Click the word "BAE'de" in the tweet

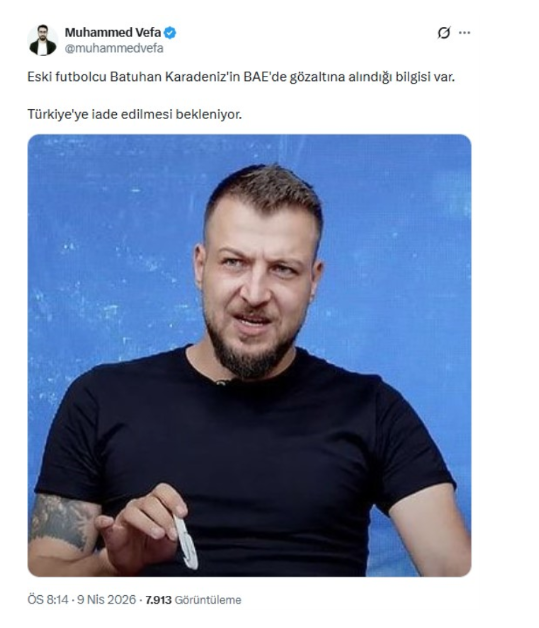coord(265,76)
